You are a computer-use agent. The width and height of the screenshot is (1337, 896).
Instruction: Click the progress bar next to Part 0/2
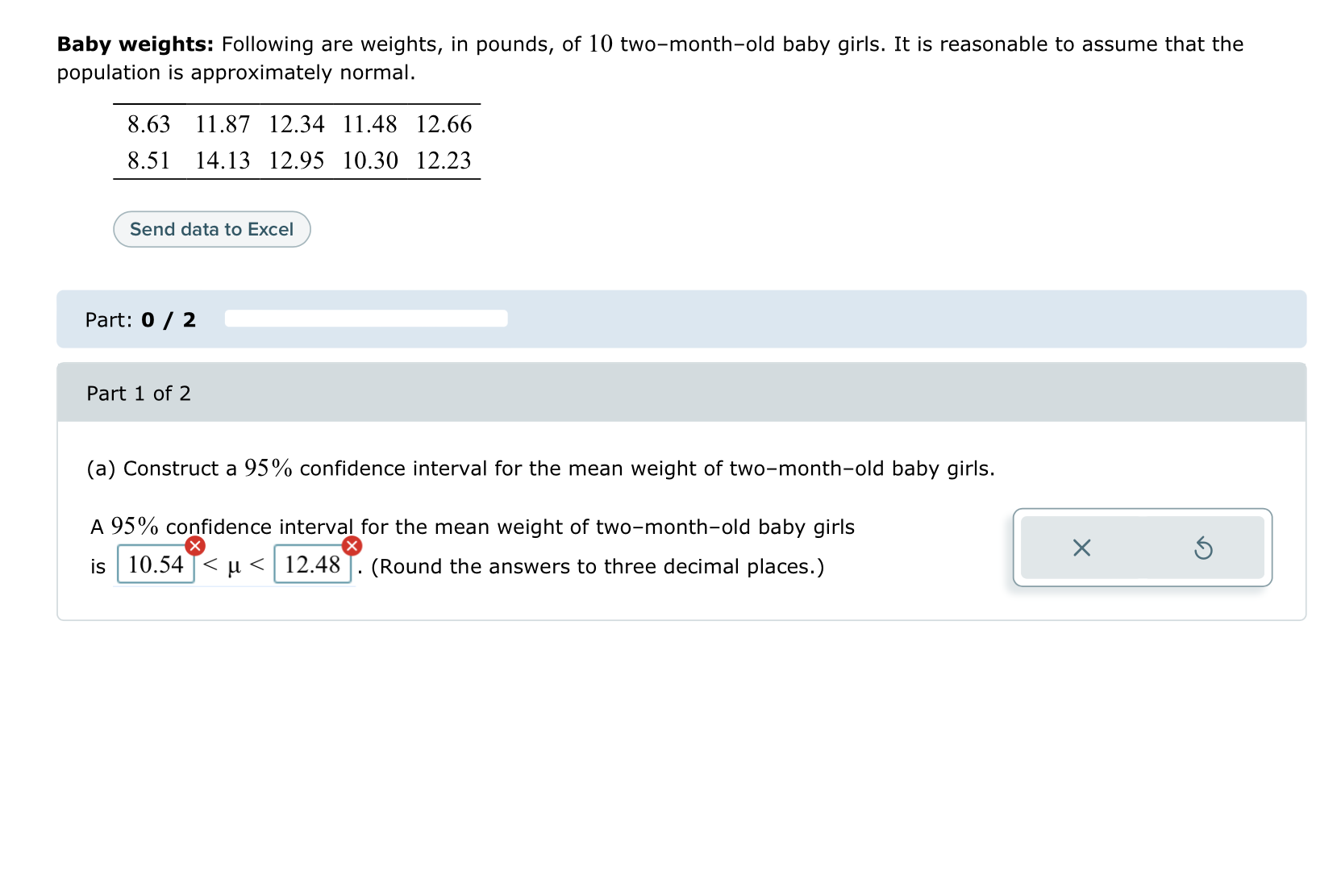tap(364, 319)
